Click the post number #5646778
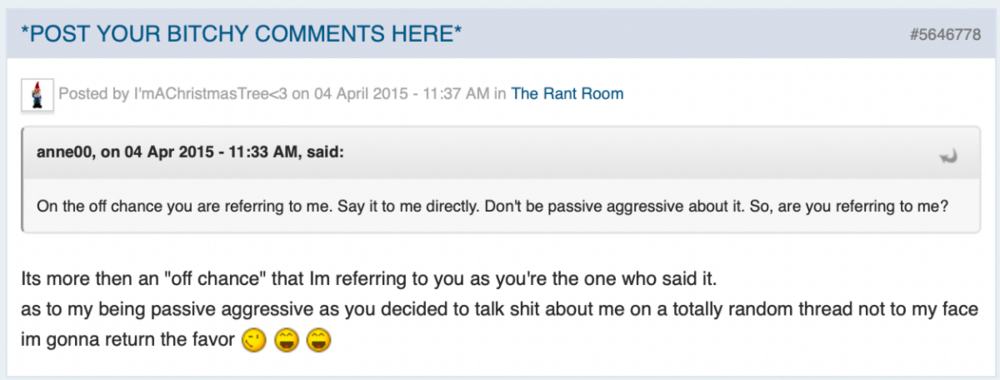This screenshot has width=1000, height=380. point(945,34)
